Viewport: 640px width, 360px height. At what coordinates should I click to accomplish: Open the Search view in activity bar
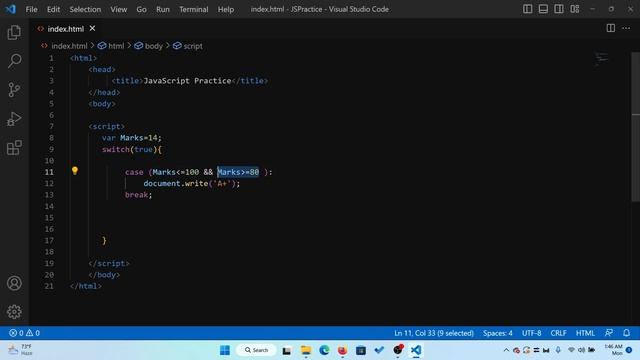pyautogui.click(x=14, y=61)
